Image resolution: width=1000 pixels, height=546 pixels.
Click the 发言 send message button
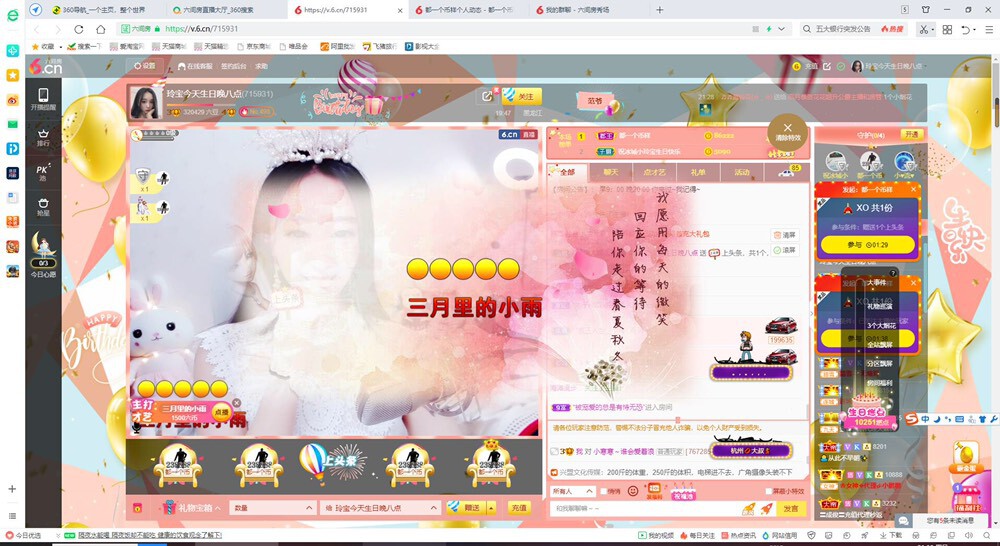click(x=791, y=508)
